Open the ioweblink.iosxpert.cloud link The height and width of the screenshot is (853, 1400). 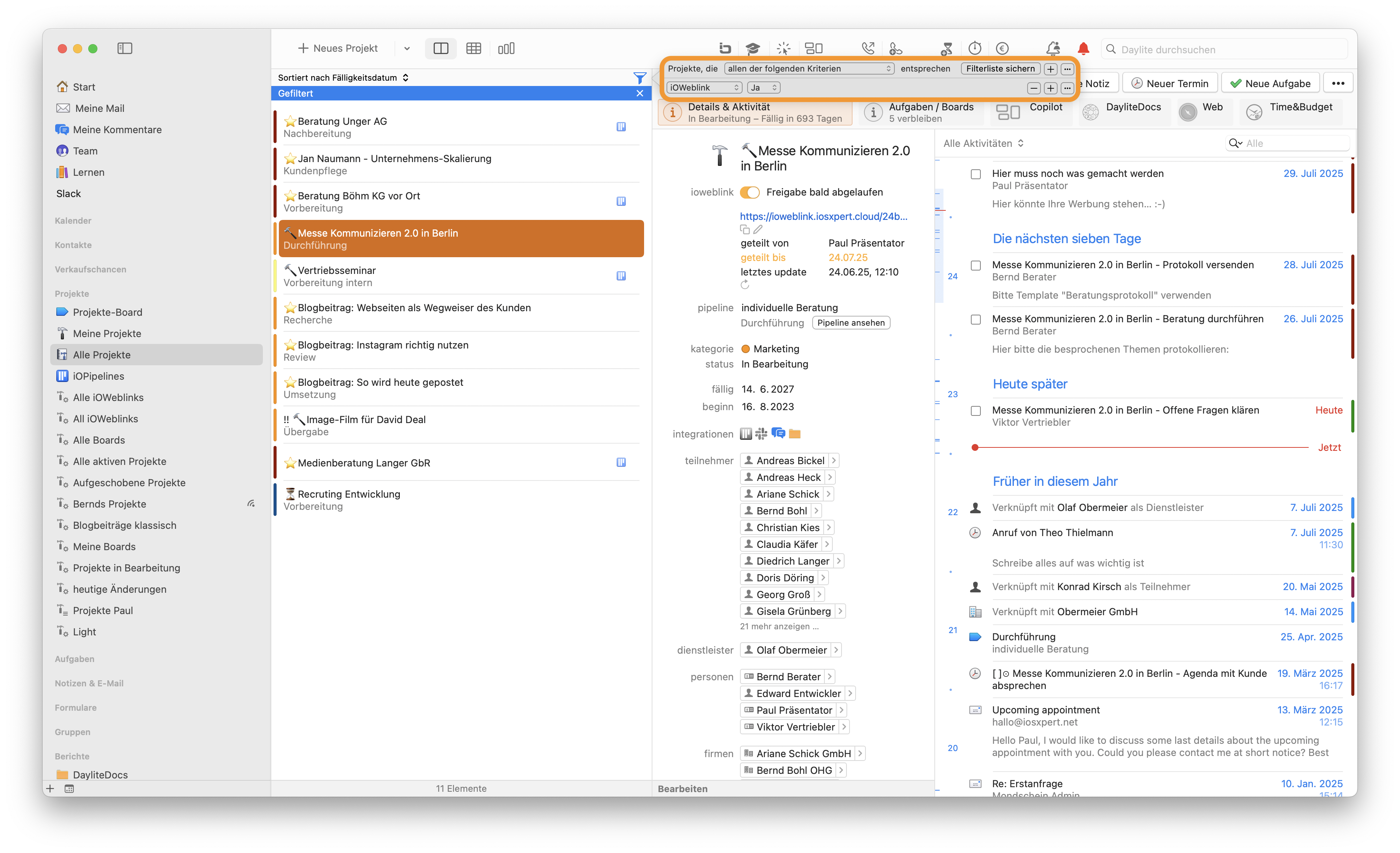click(x=823, y=216)
